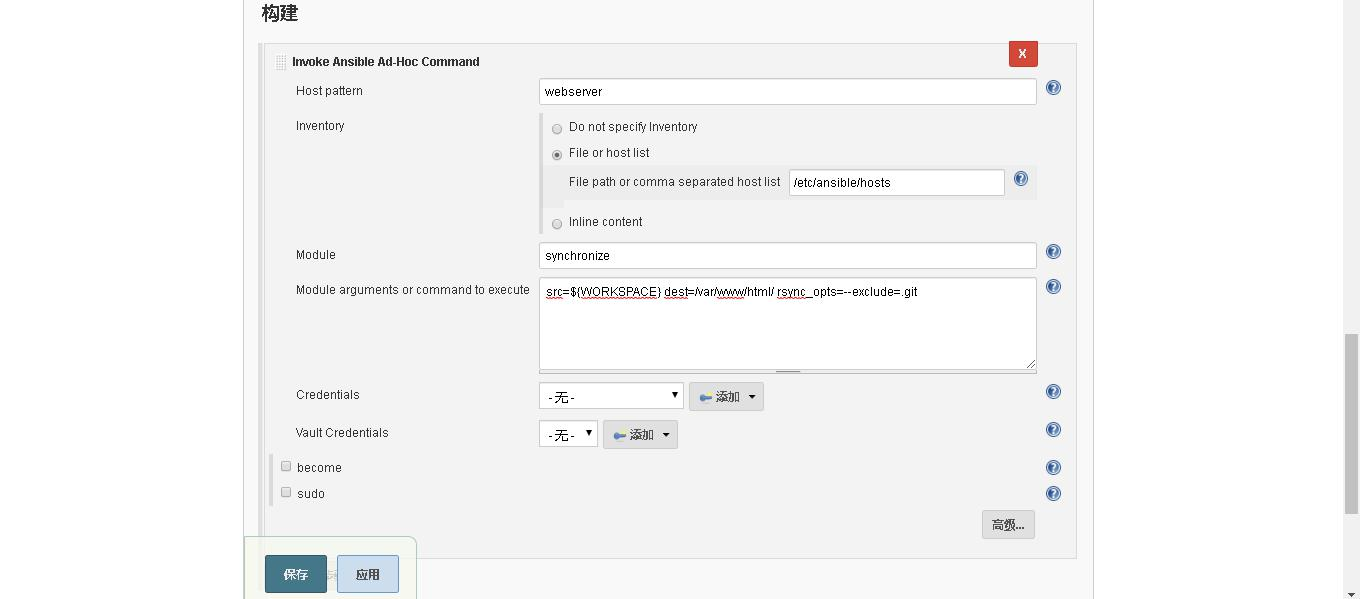The width and height of the screenshot is (1360, 599).
Task: Select "Do not specify Inventory" option
Action: [x=557, y=129]
